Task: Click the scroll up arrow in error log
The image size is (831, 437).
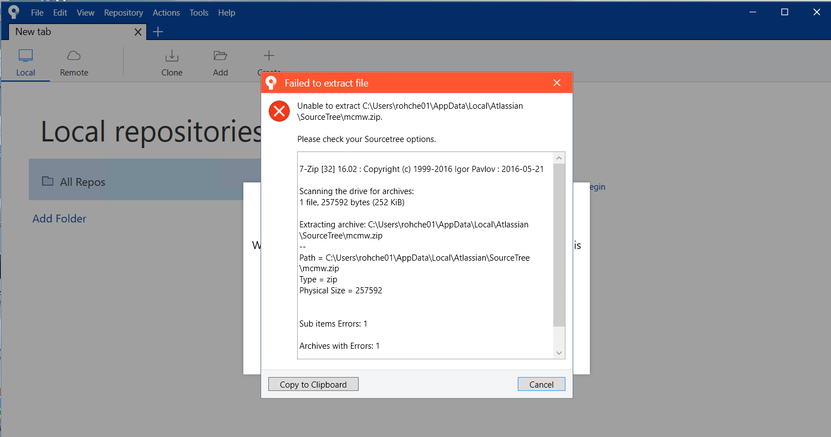Action: tap(559, 158)
